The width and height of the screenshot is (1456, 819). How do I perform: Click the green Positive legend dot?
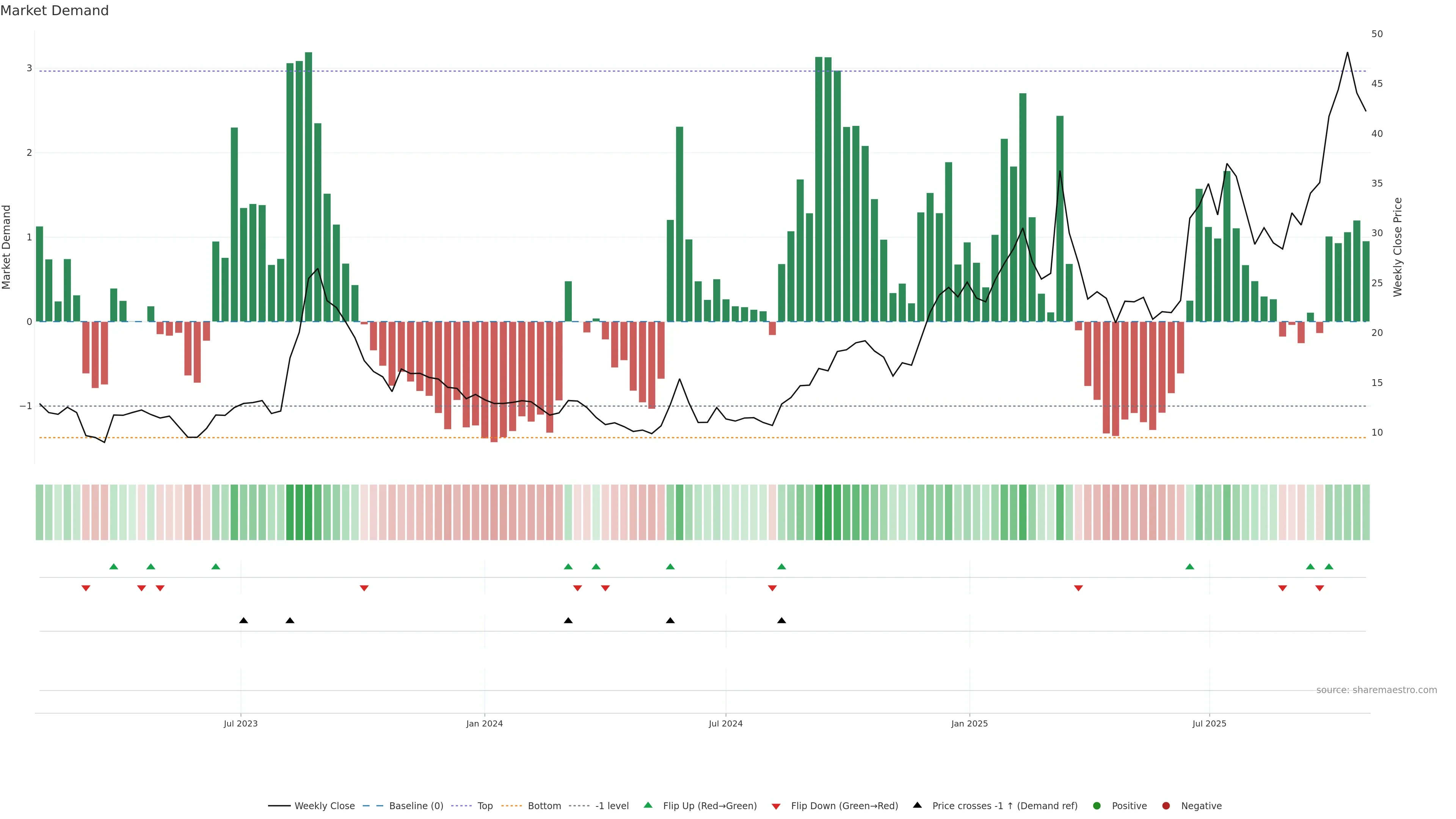(1097, 806)
